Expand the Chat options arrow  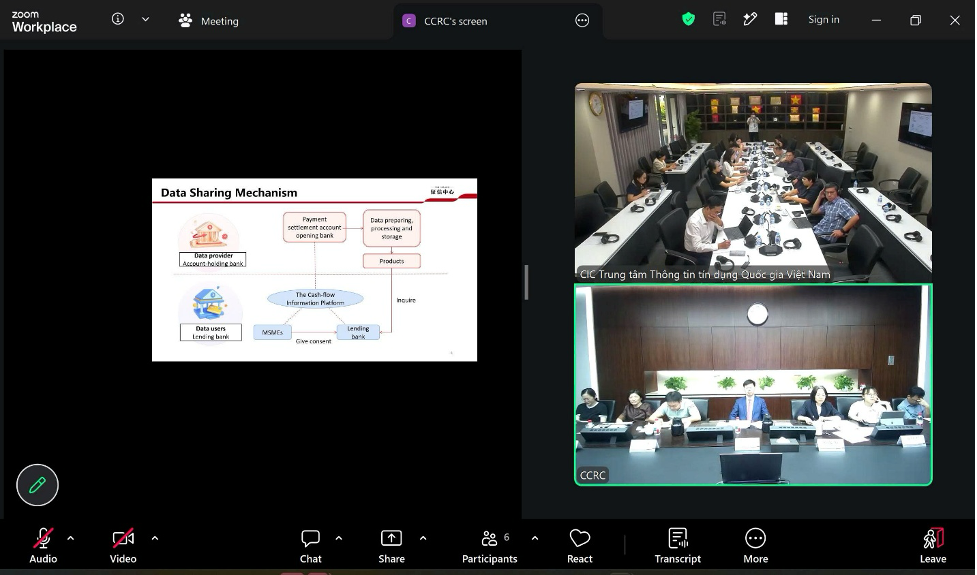[339, 538]
